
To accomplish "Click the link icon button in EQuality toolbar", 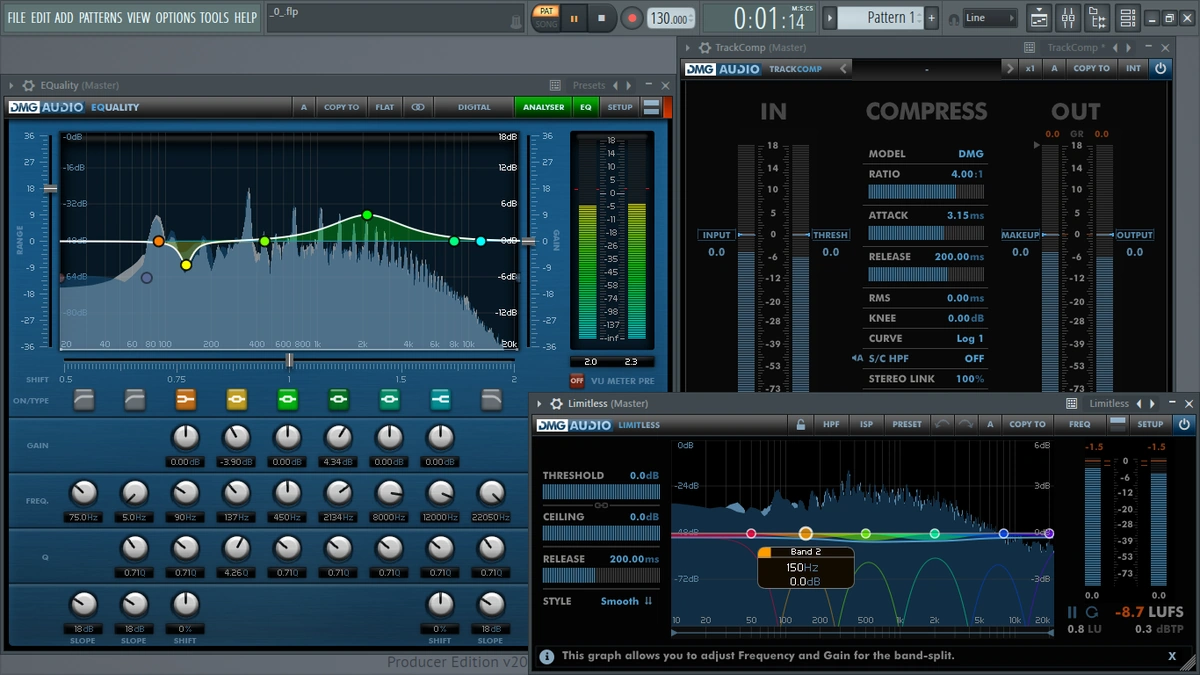I will point(418,107).
